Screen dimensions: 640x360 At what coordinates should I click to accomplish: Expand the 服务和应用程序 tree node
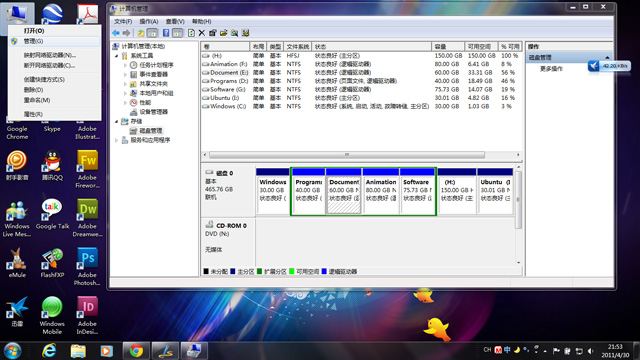116,140
